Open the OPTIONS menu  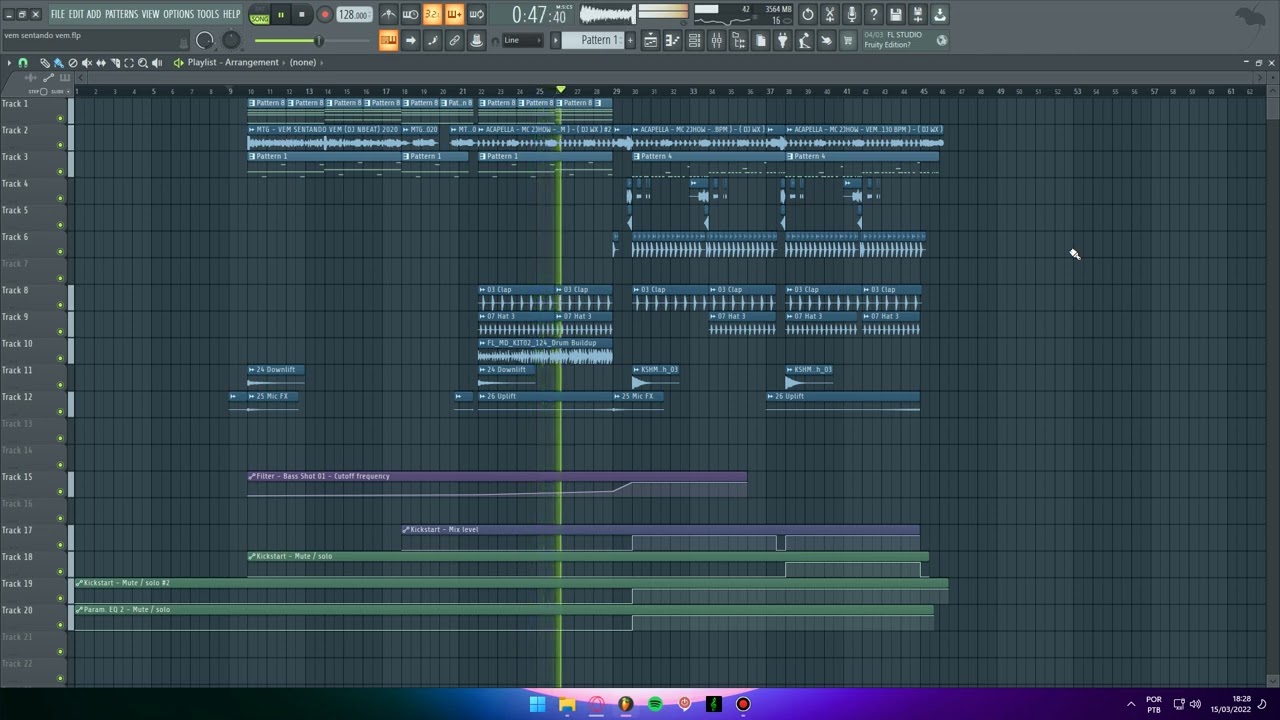tap(178, 14)
